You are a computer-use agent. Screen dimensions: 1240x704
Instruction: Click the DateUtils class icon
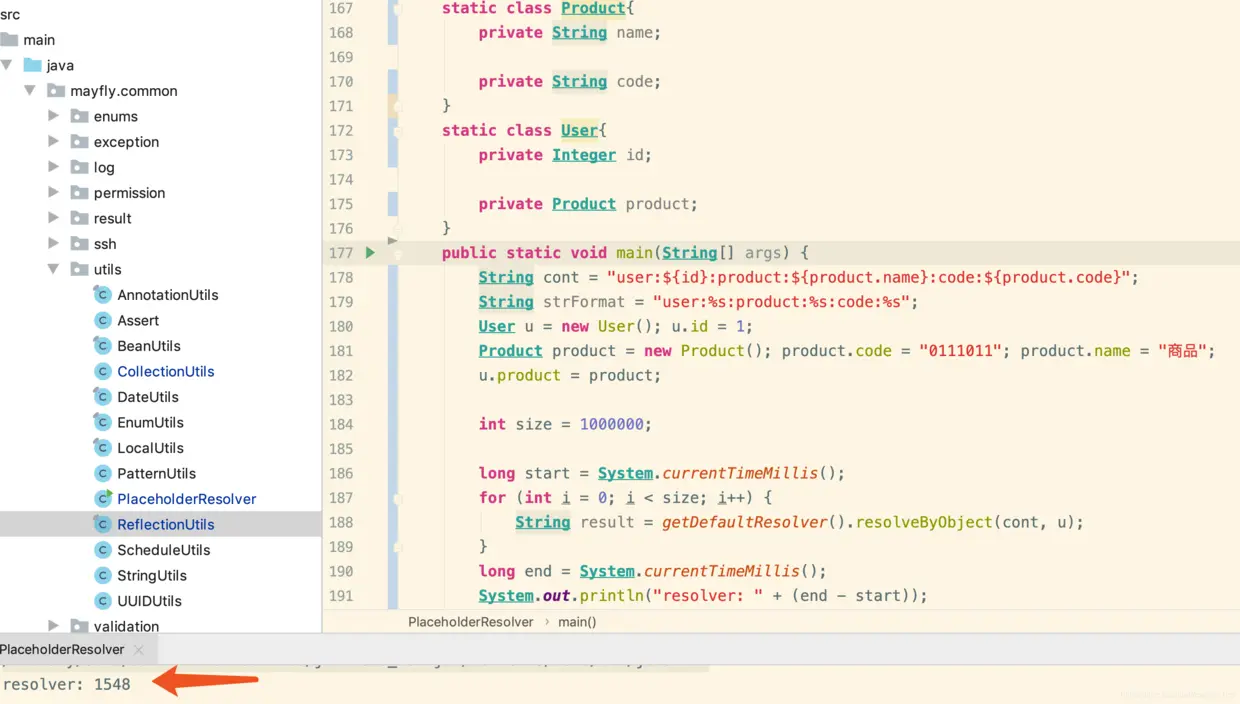click(102, 397)
